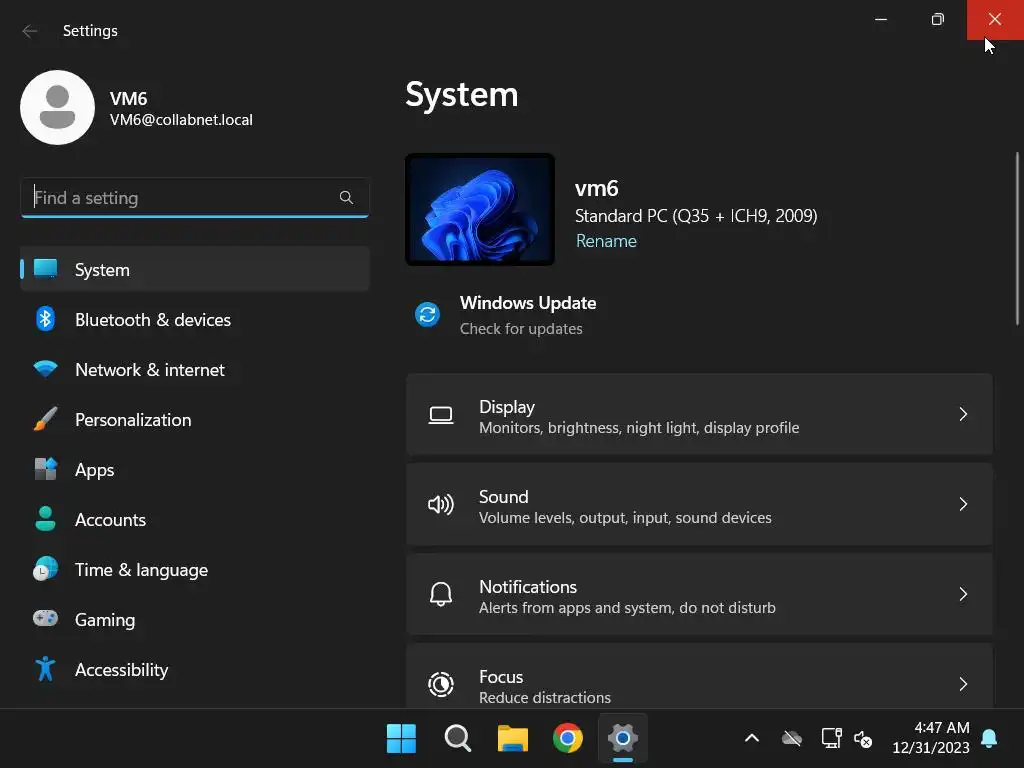Expand Display settings chevron
The image size is (1024, 768).
click(x=963, y=414)
